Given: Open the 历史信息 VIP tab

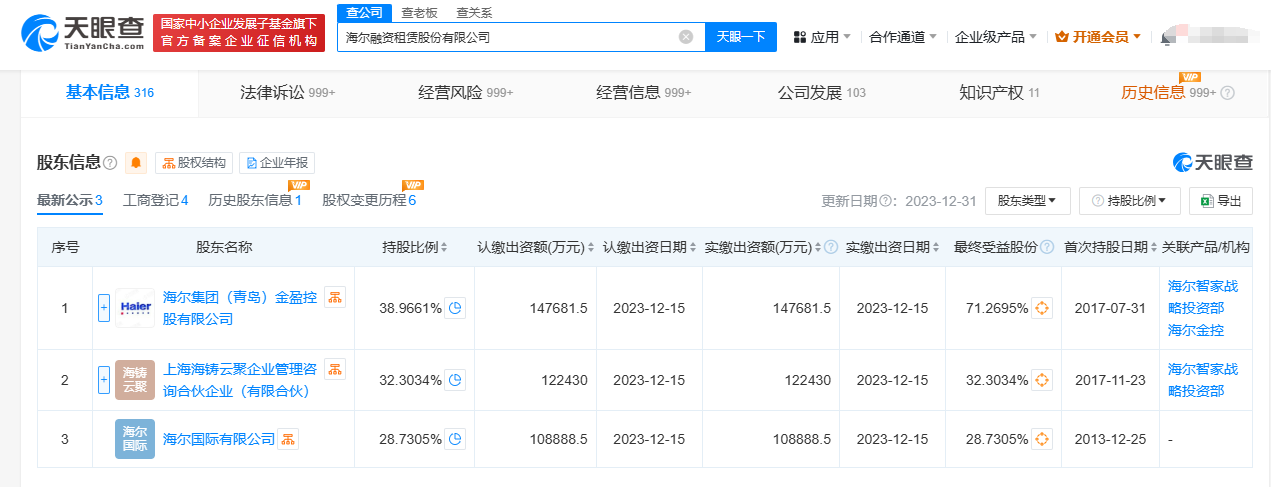Looking at the screenshot, I should point(1168,93).
